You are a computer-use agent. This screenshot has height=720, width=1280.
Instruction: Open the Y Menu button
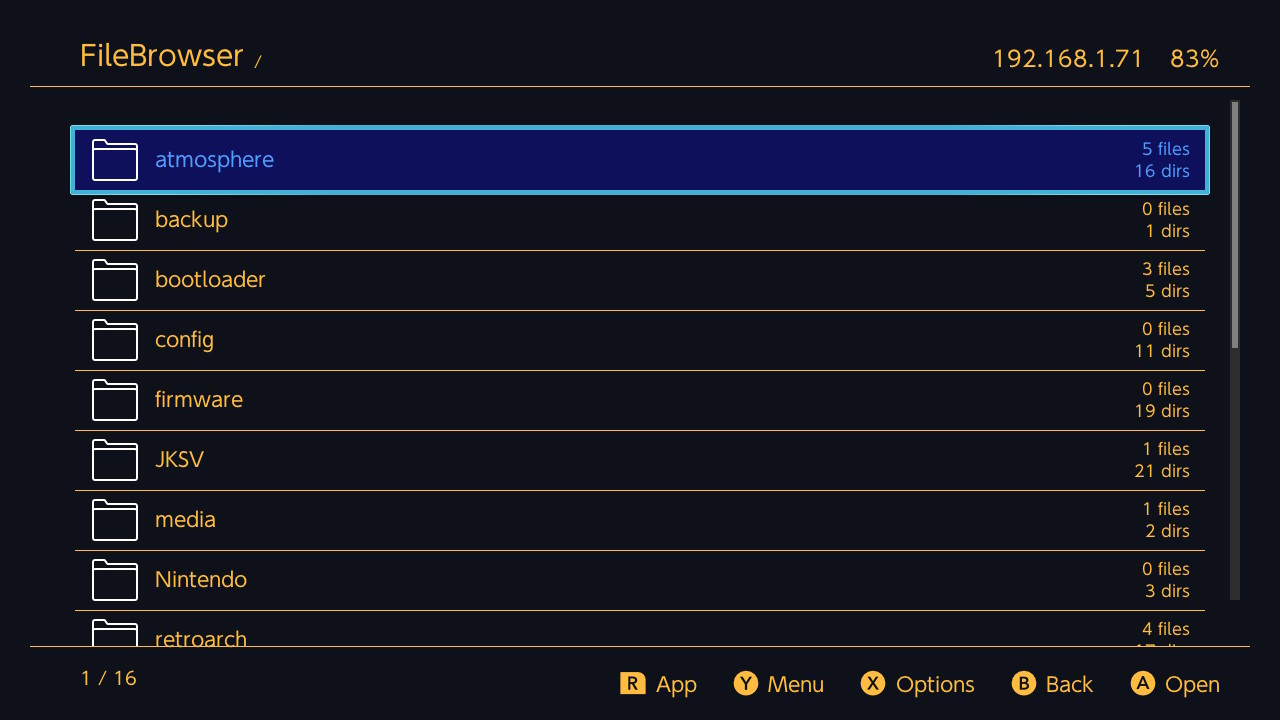[x=779, y=684]
